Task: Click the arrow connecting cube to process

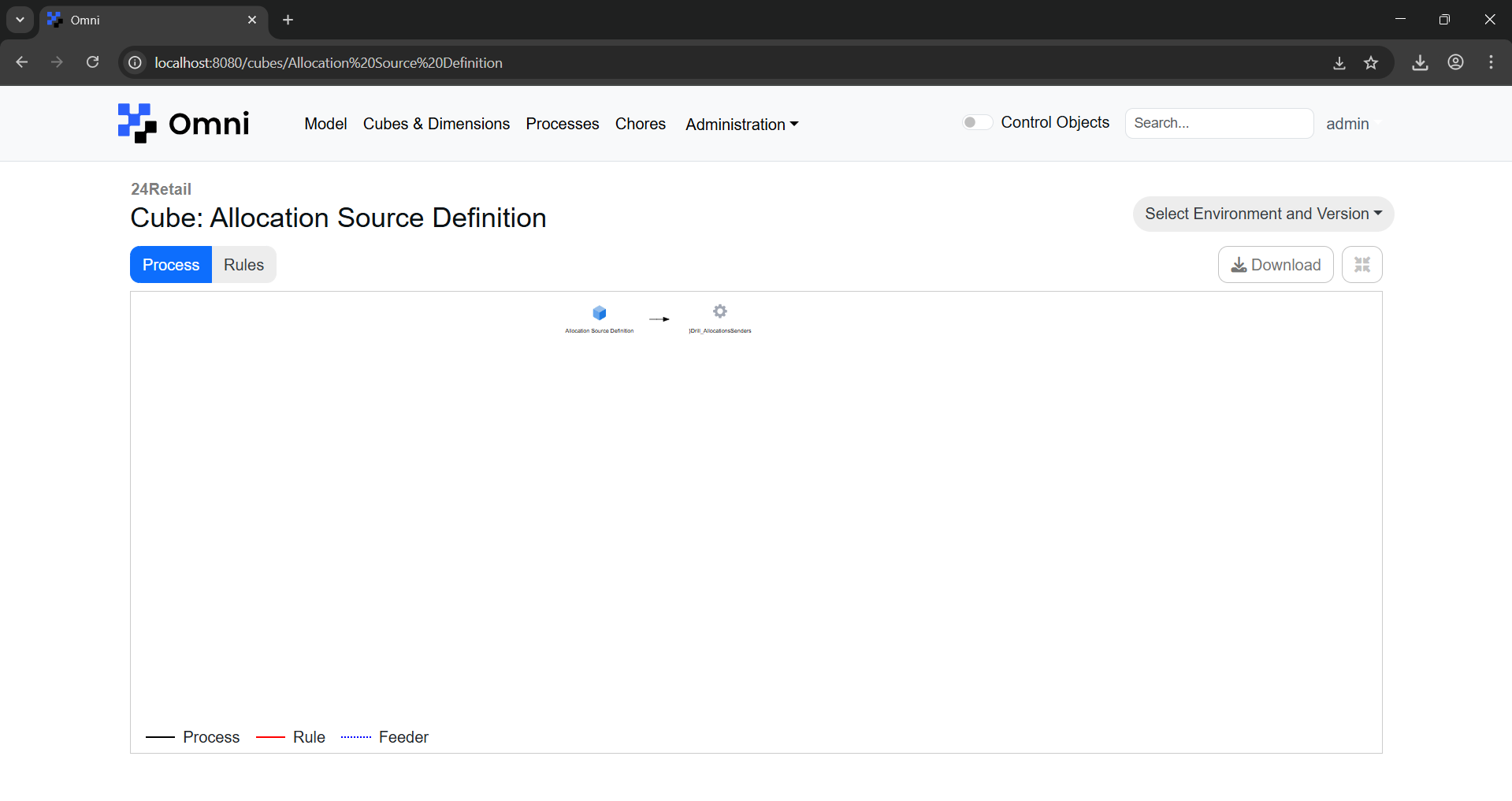Action: click(x=659, y=319)
